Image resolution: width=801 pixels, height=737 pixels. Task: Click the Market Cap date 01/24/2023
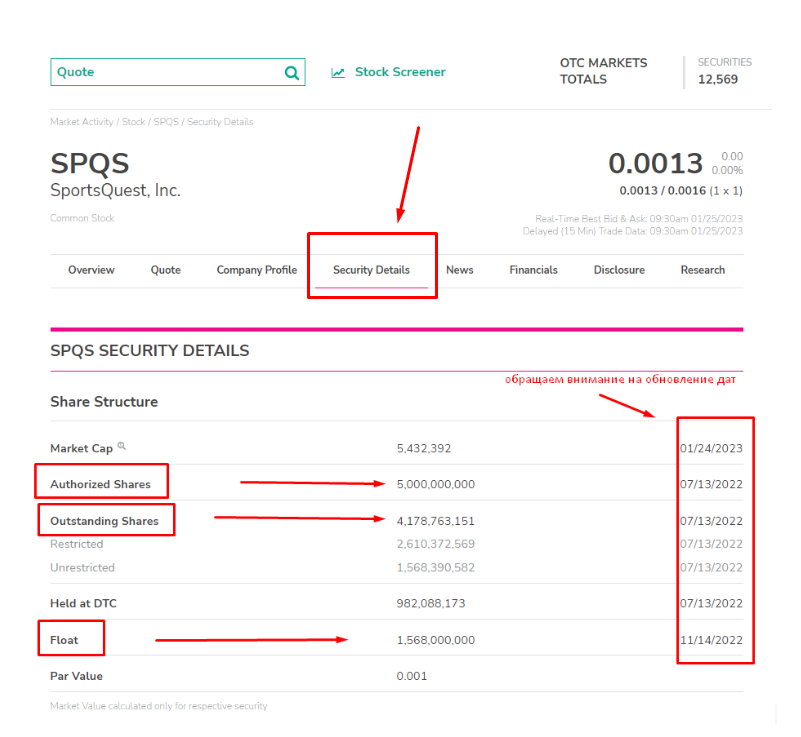pos(711,448)
